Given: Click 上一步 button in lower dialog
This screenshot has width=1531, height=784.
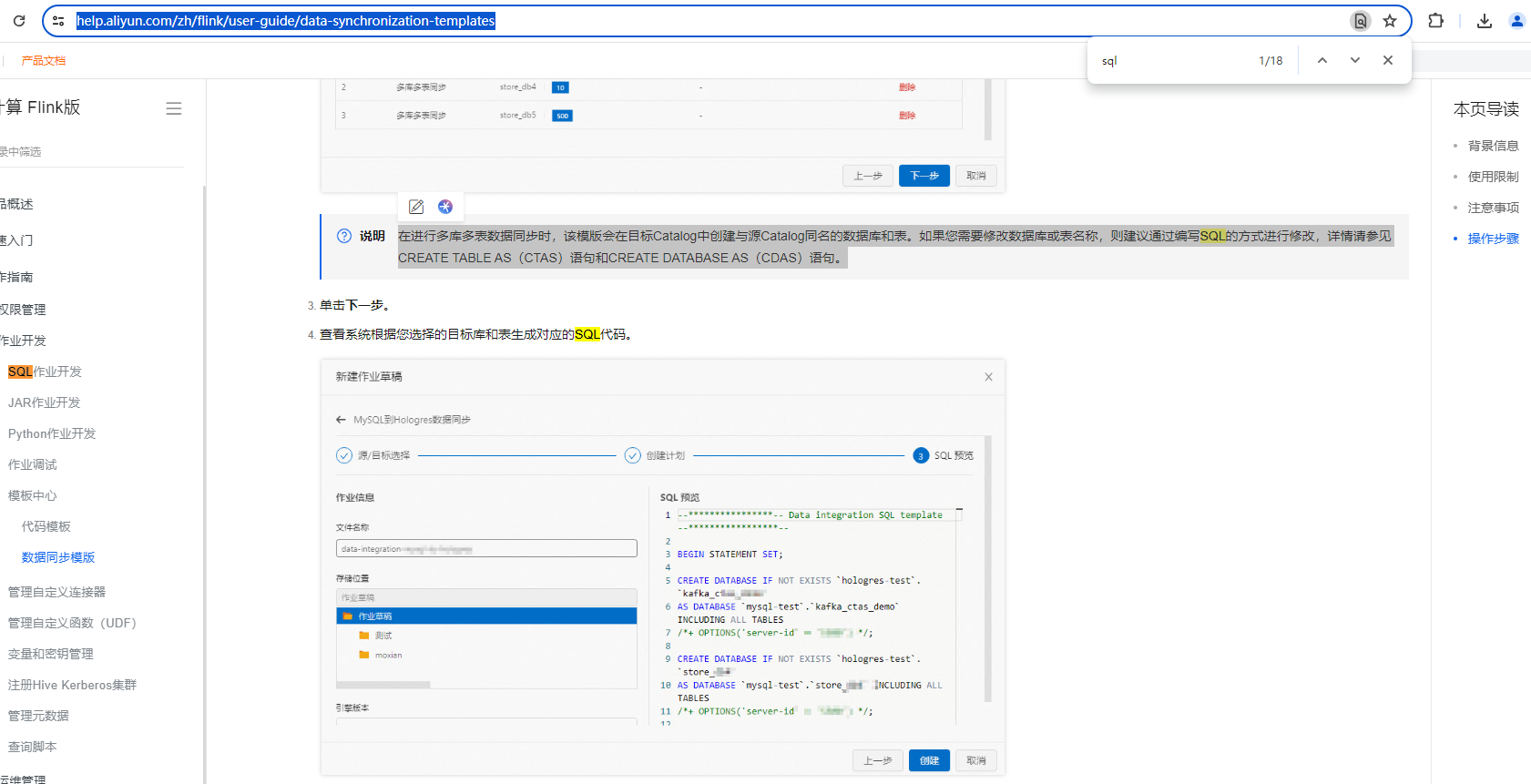Looking at the screenshot, I should 878,760.
